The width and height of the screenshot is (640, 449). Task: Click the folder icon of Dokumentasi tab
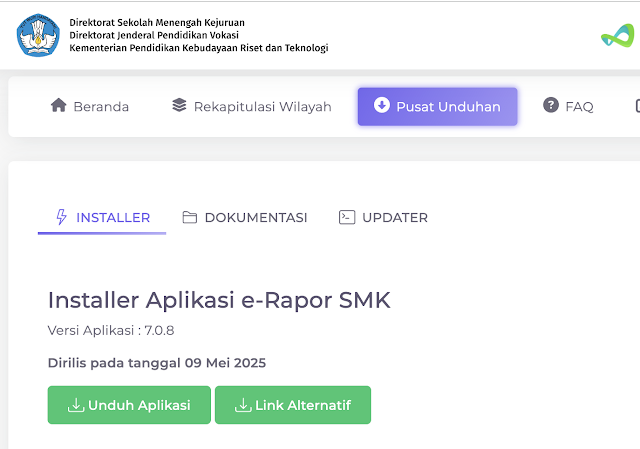pyautogui.click(x=189, y=217)
